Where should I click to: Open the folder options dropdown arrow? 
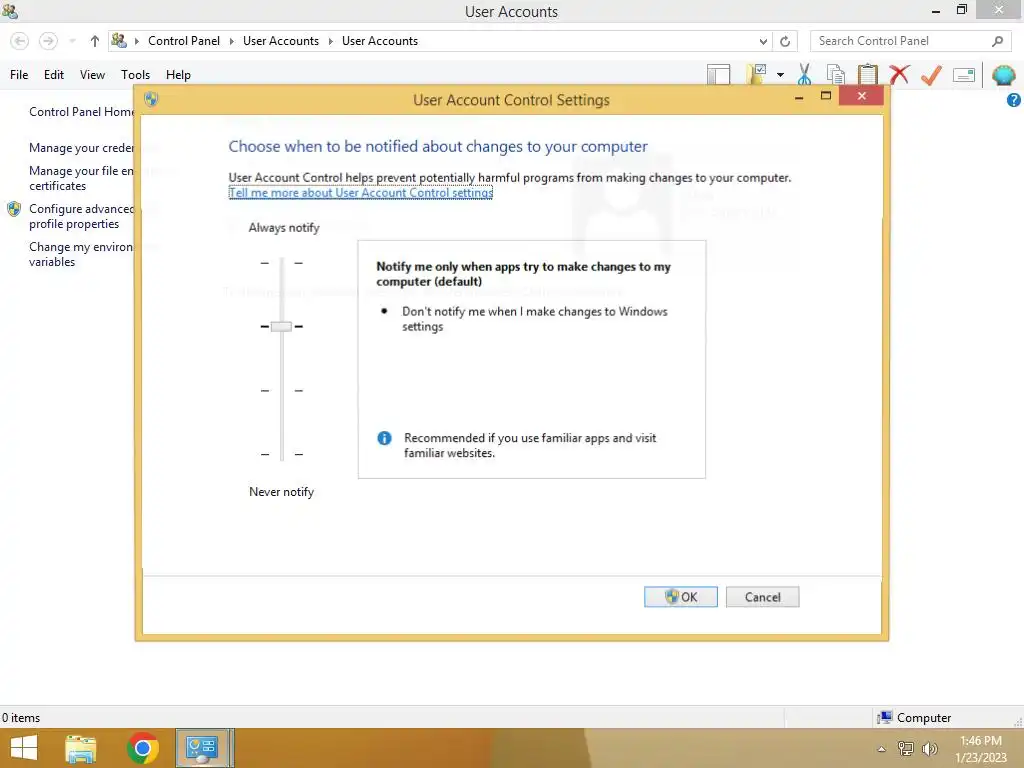[x=780, y=74]
